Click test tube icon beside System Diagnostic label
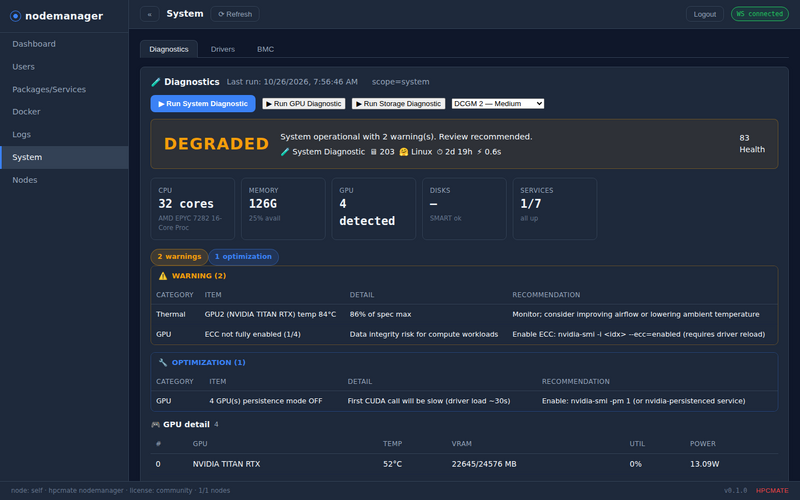 click(x=285, y=152)
